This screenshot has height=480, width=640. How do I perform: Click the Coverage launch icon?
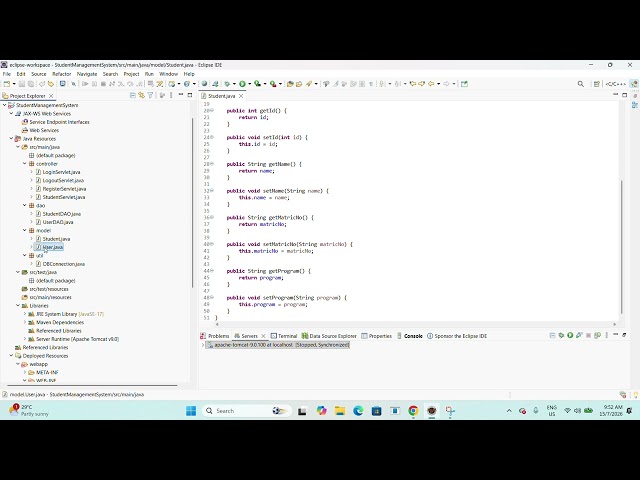point(258,84)
